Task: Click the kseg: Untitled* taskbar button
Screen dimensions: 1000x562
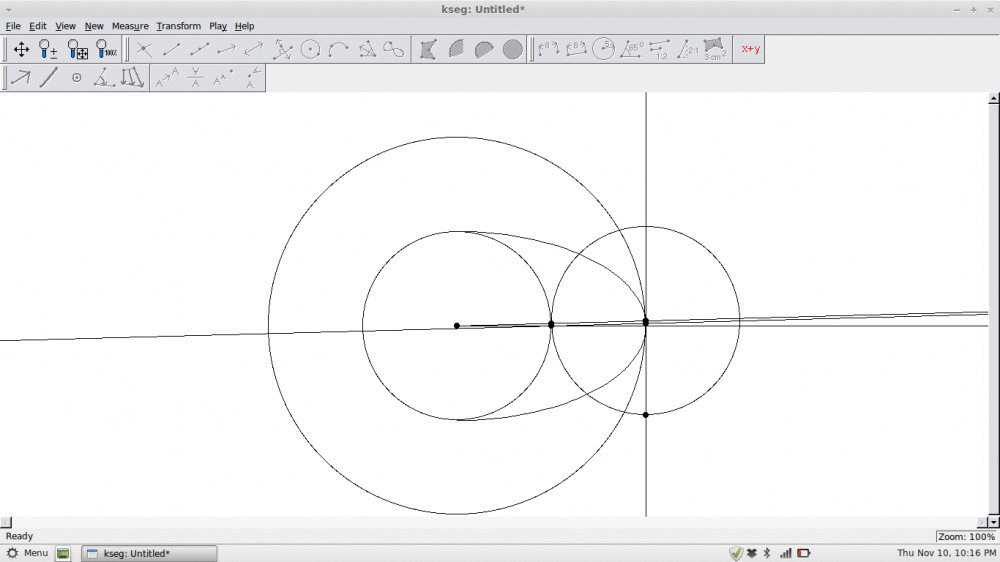Action: (148, 553)
